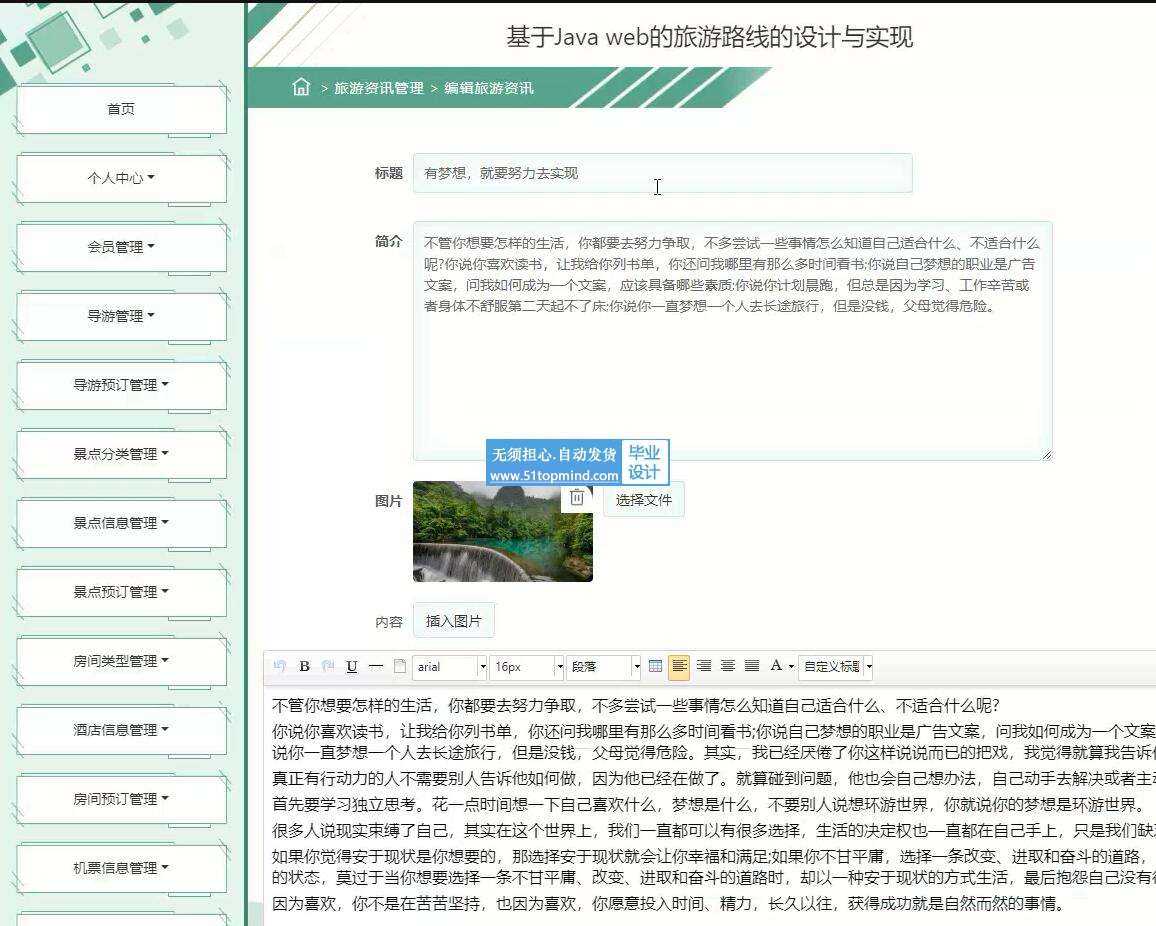This screenshot has height=926, width=1156.
Task: Click the editor line starting '首先要学习独立思考'
Action: pos(708,804)
